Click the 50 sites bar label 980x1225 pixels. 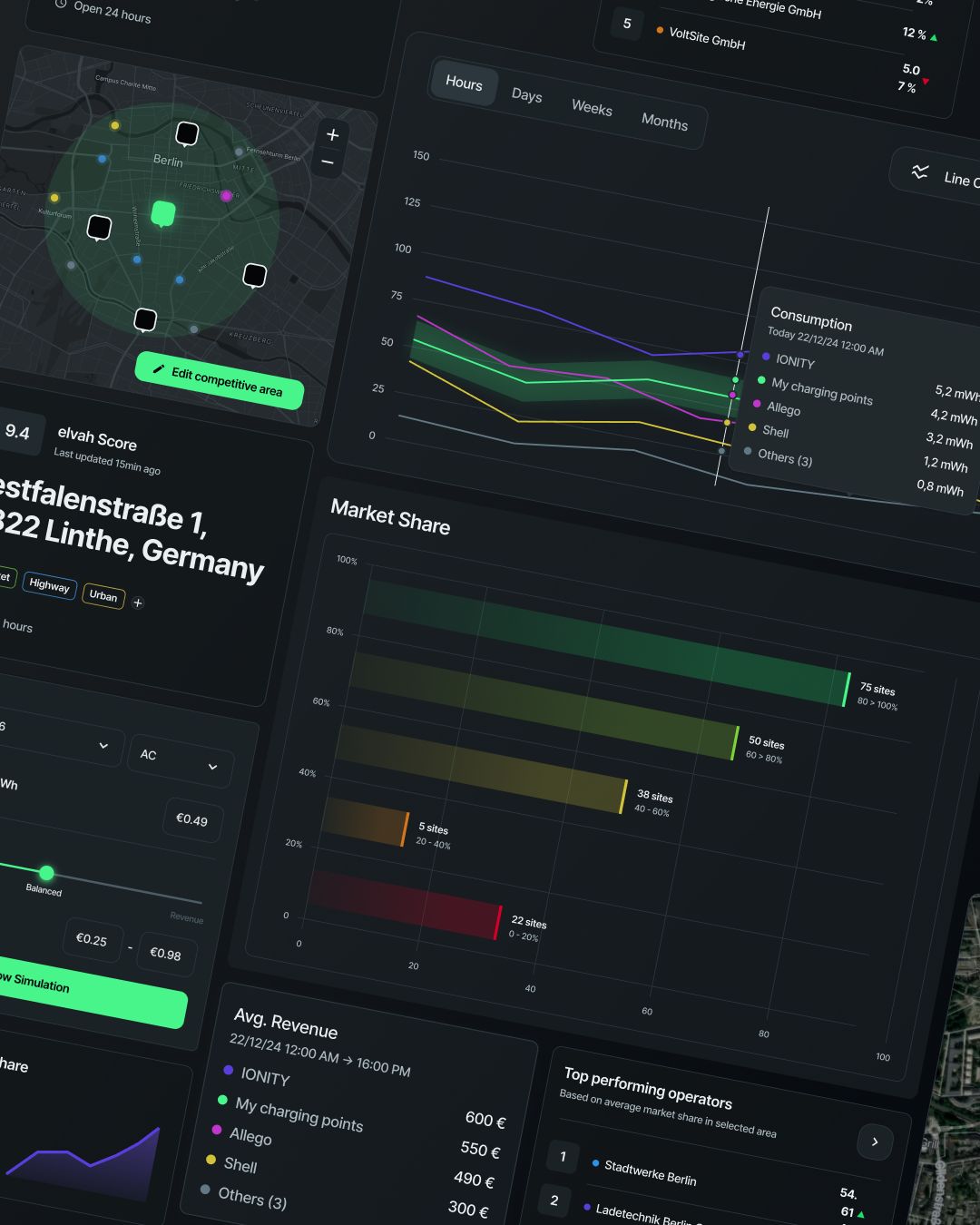click(x=767, y=742)
